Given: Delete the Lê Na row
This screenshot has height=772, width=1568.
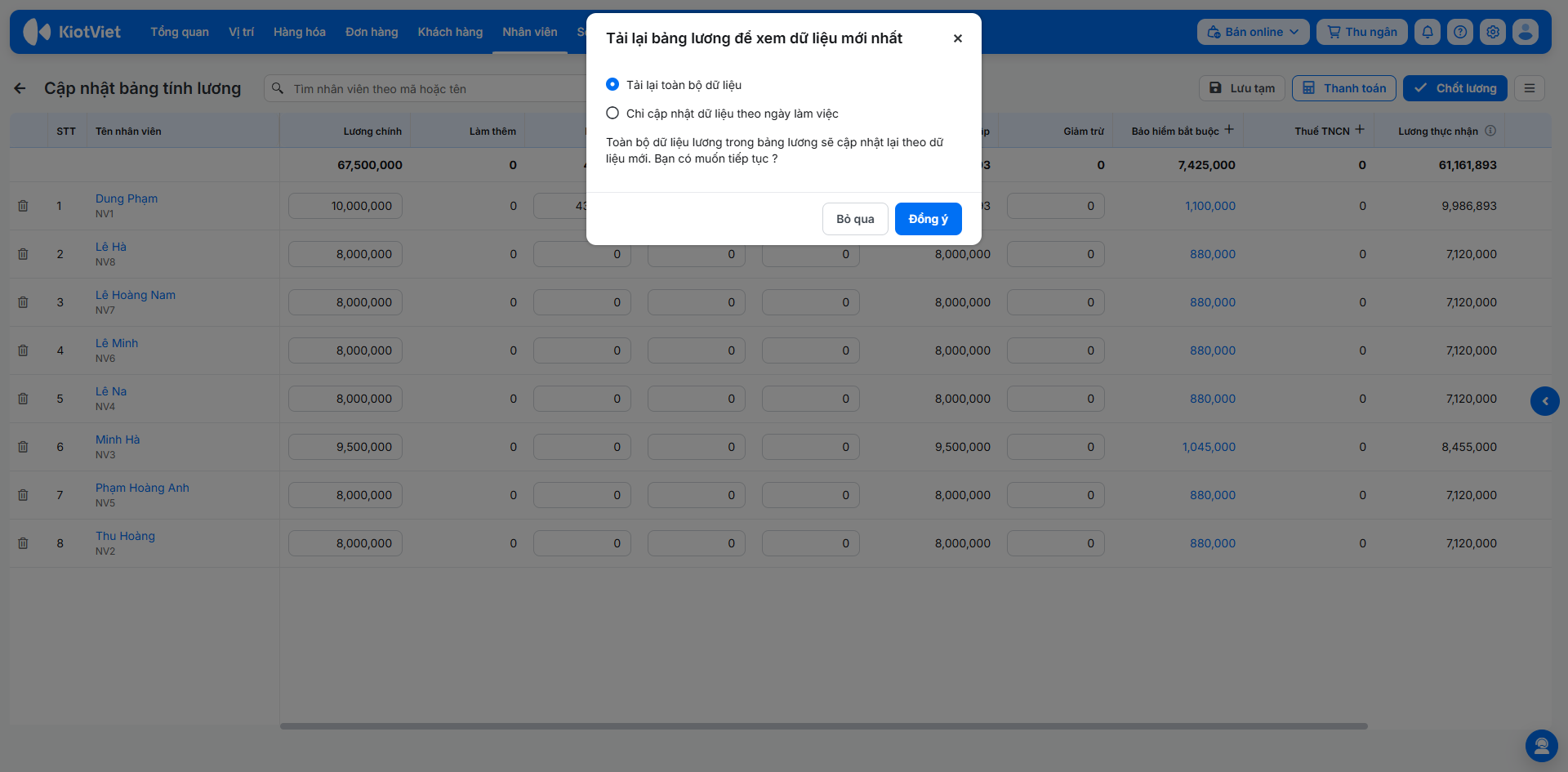Looking at the screenshot, I should [23, 399].
